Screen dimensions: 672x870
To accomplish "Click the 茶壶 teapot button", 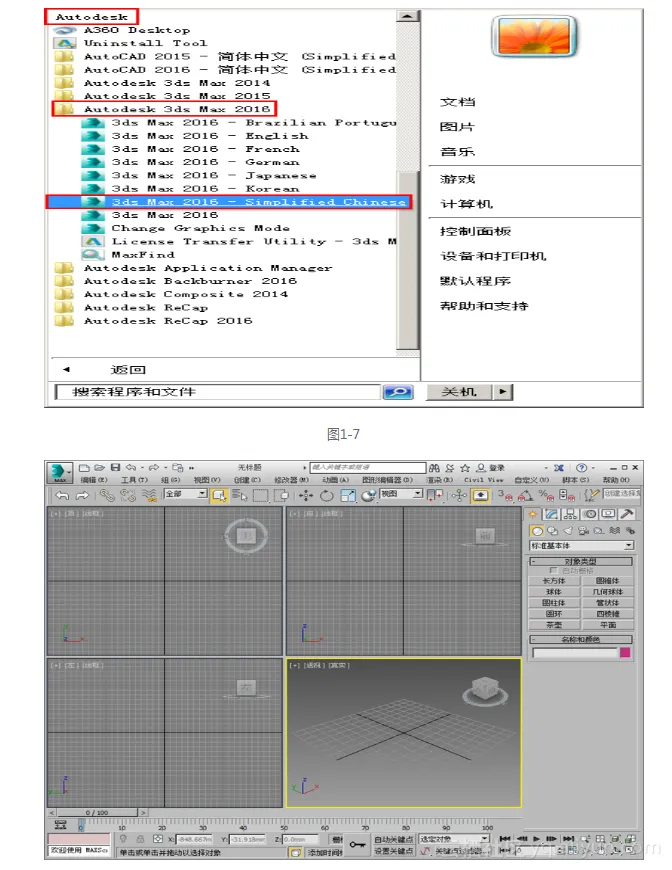I will (x=554, y=624).
